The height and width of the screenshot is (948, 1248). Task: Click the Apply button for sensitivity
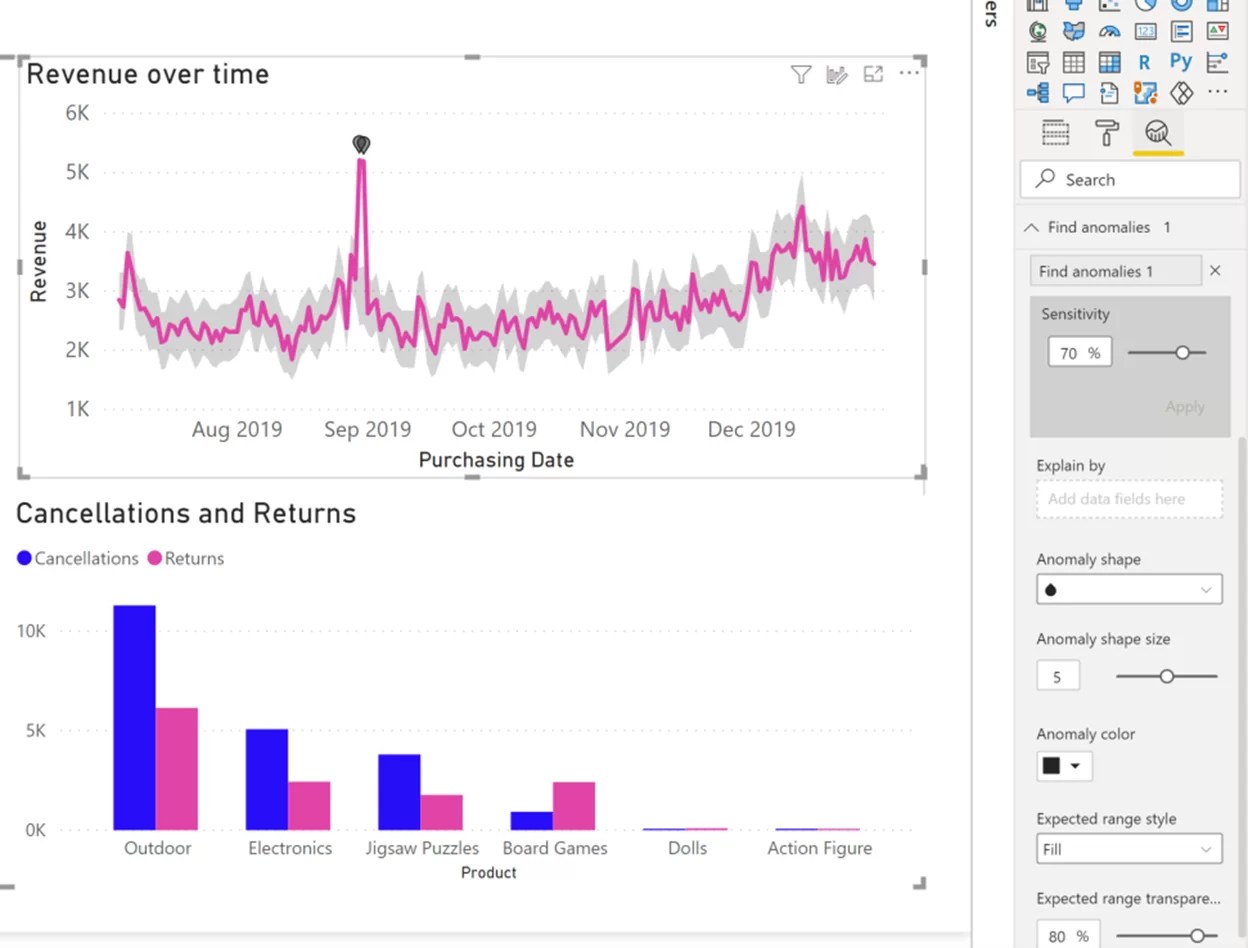coord(1185,407)
